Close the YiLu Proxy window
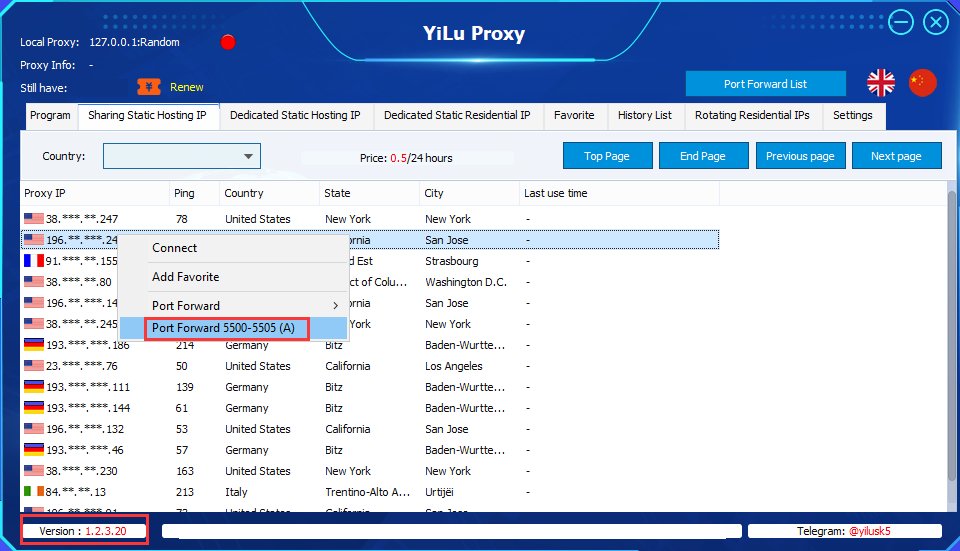Image resolution: width=960 pixels, height=551 pixels. [936, 23]
